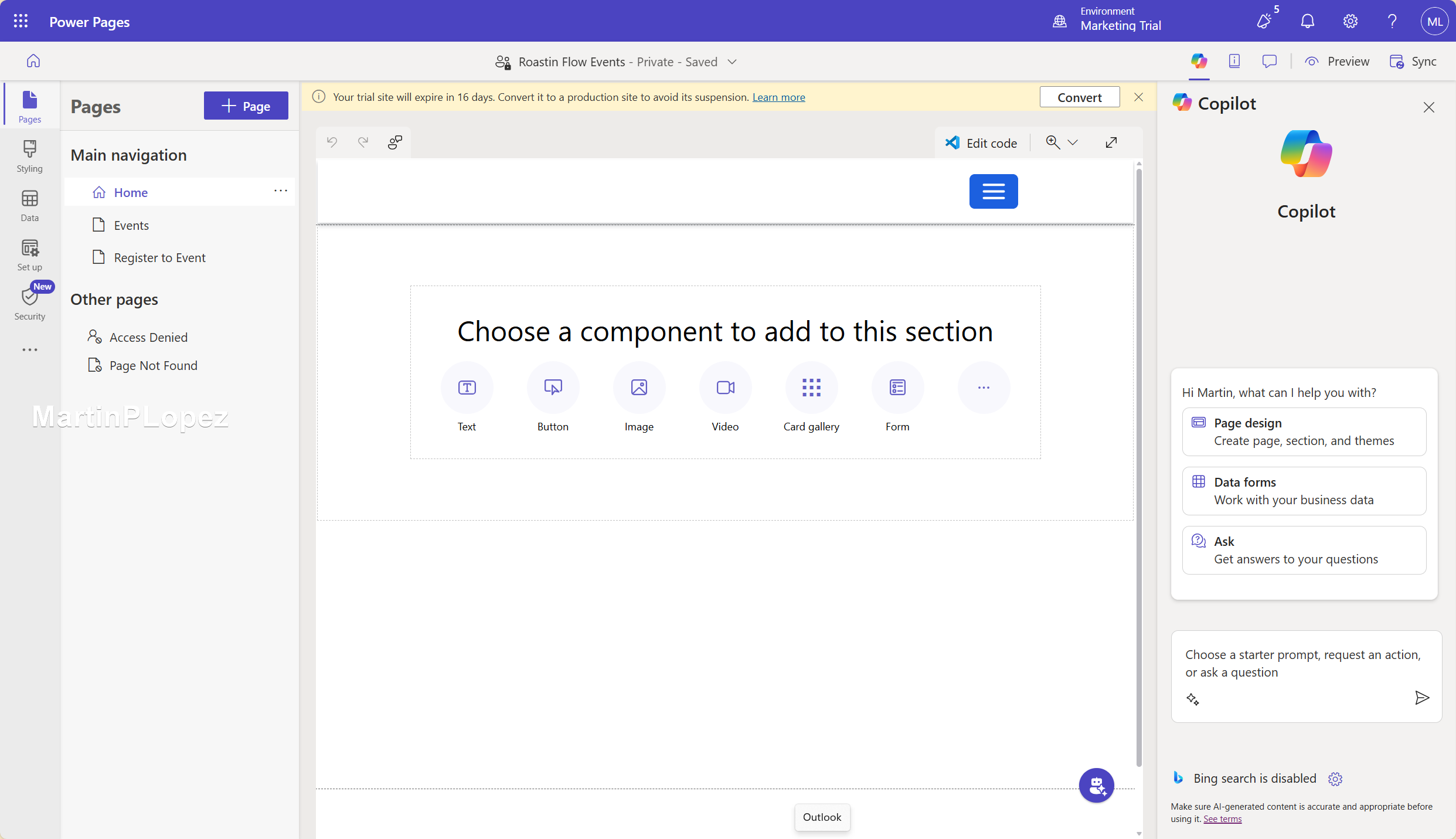Image resolution: width=1456 pixels, height=839 pixels.
Task: Open the Data workspace
Action: [x=29, y=205]
